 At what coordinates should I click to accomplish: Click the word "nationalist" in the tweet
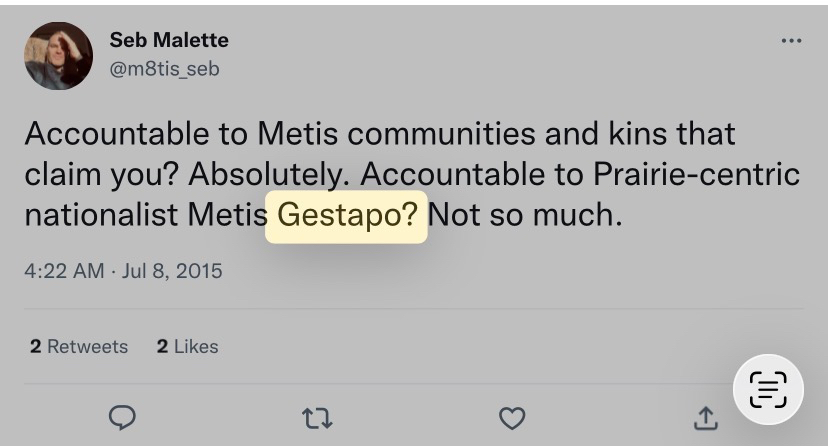tap(101, 216)
